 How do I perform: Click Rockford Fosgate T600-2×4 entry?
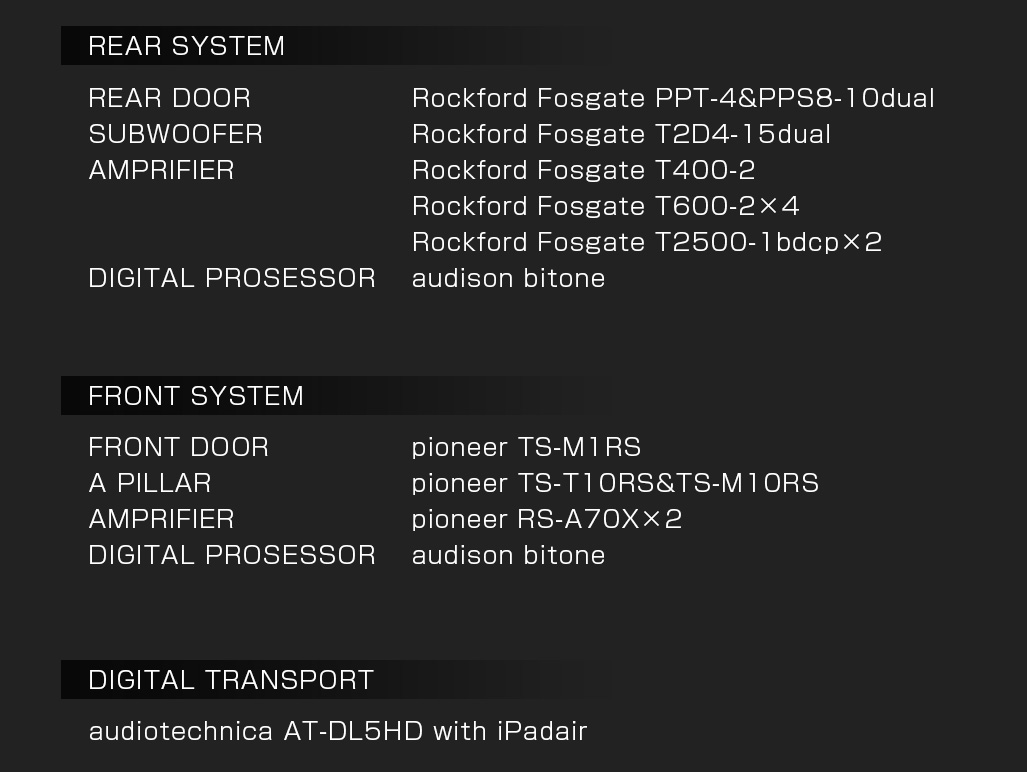(x=606, y=206)
